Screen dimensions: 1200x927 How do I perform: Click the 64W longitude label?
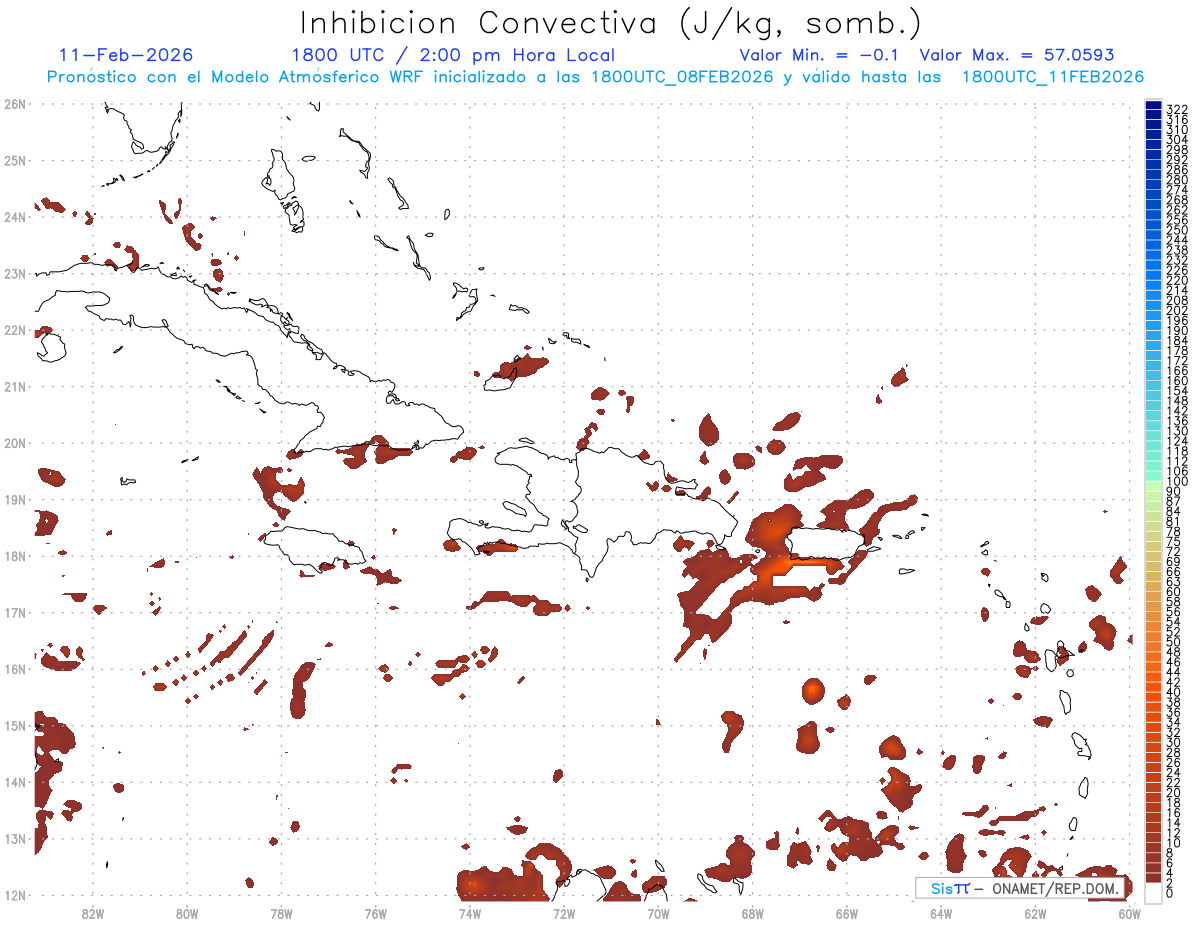(x=941, y=913)
